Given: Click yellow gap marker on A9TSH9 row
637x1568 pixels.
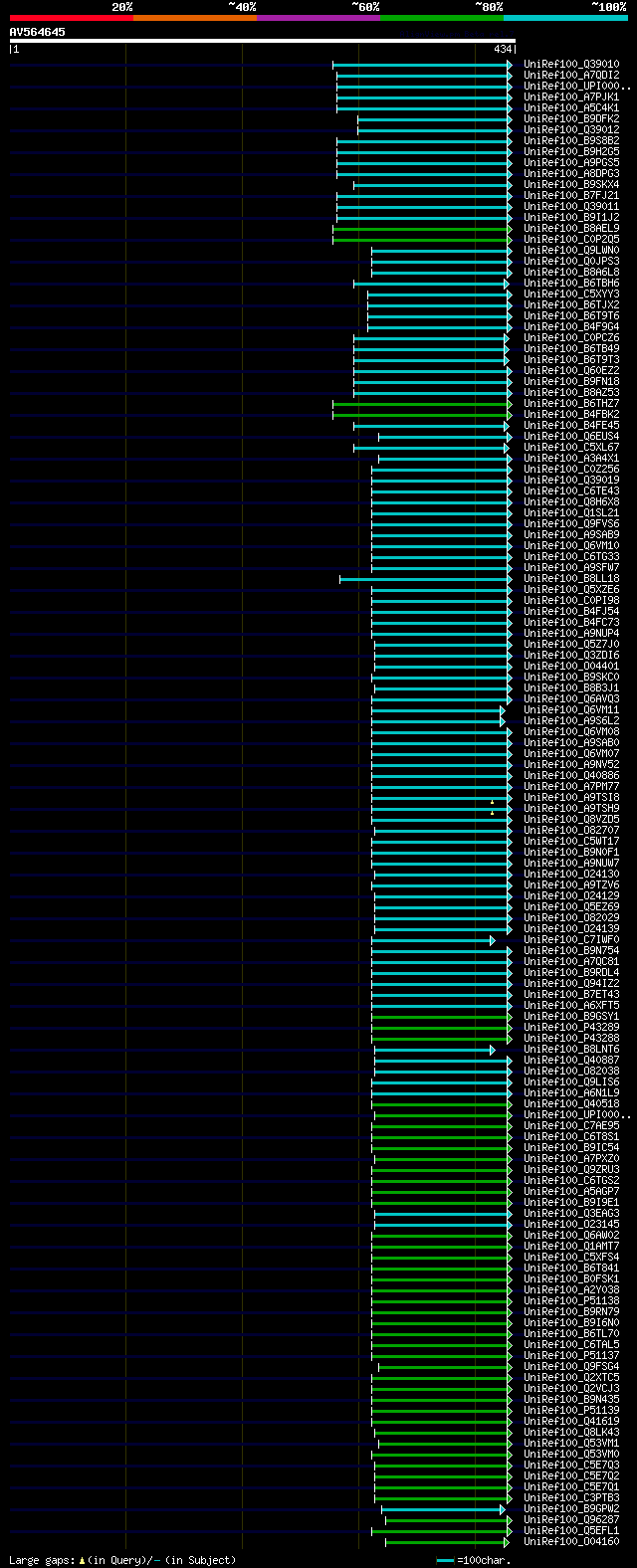Looking at the screenshot, I should (492, 813).
